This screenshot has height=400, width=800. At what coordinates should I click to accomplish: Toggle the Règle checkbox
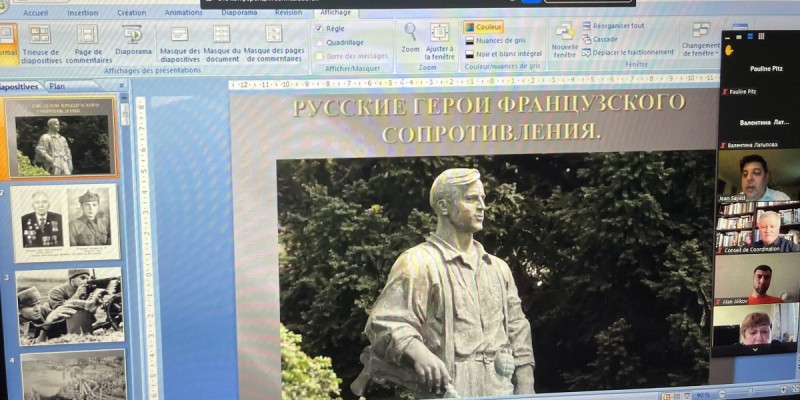coord(319,29)
